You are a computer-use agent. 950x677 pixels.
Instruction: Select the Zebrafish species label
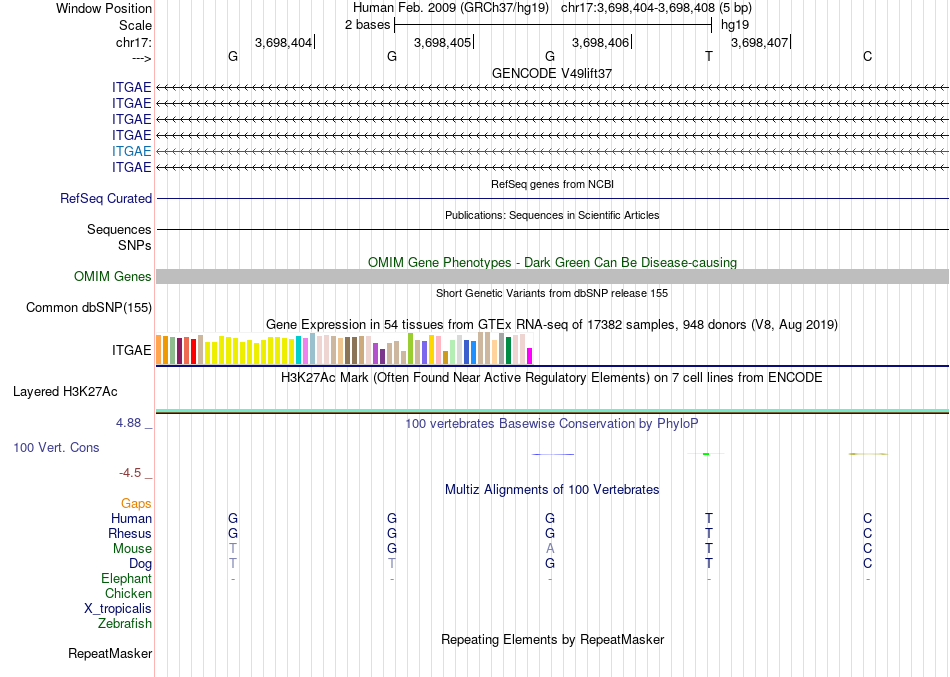[x=125, y=623]
